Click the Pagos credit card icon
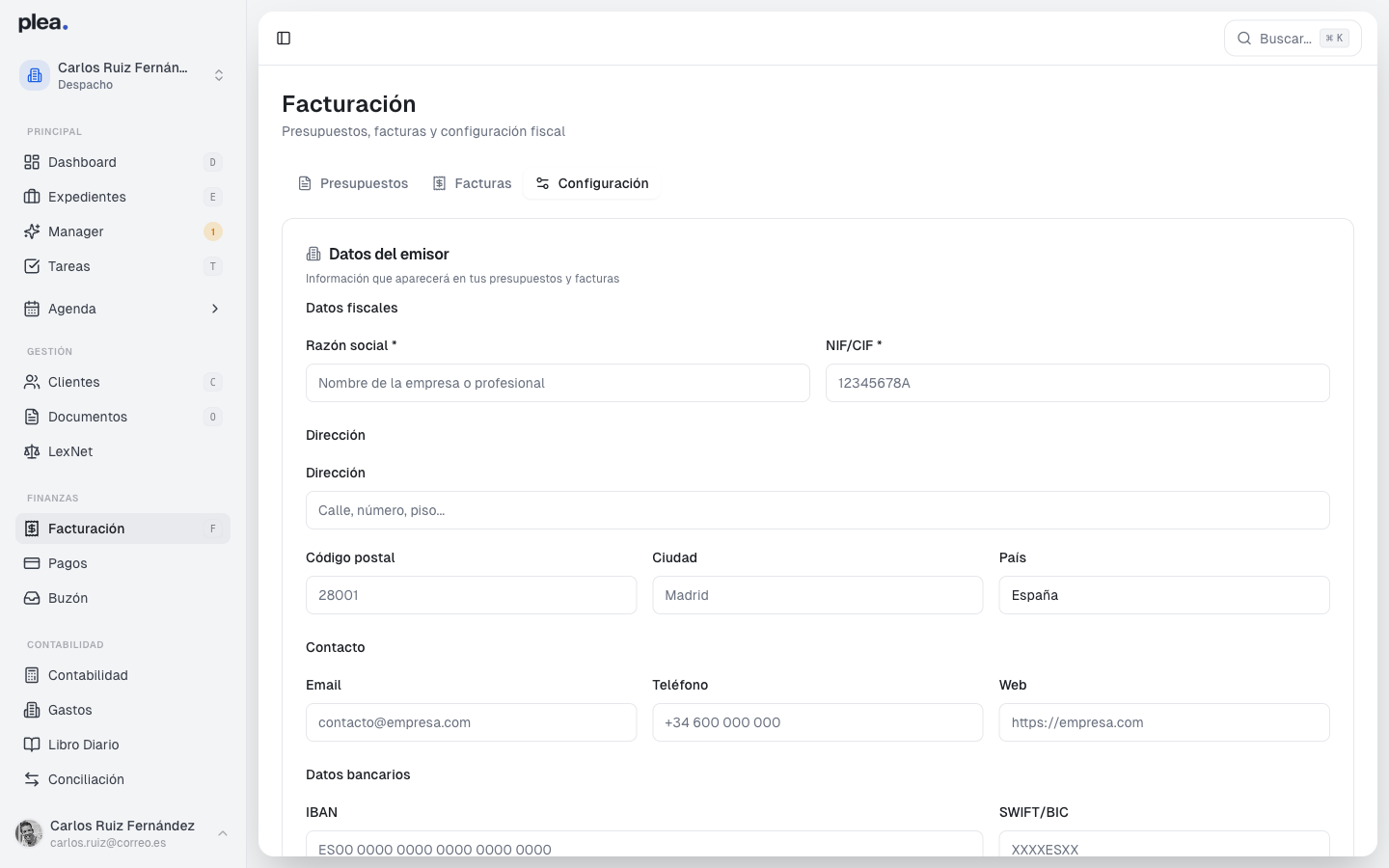 tap(31, 563)
